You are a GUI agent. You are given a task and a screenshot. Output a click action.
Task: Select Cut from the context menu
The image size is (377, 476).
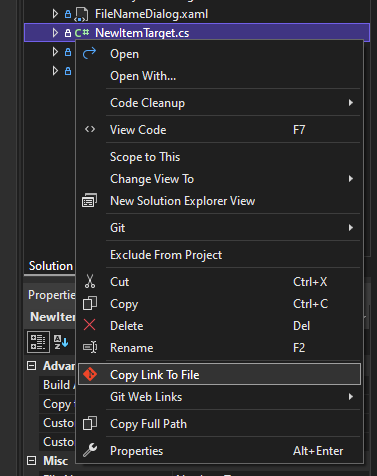point(219,282)
